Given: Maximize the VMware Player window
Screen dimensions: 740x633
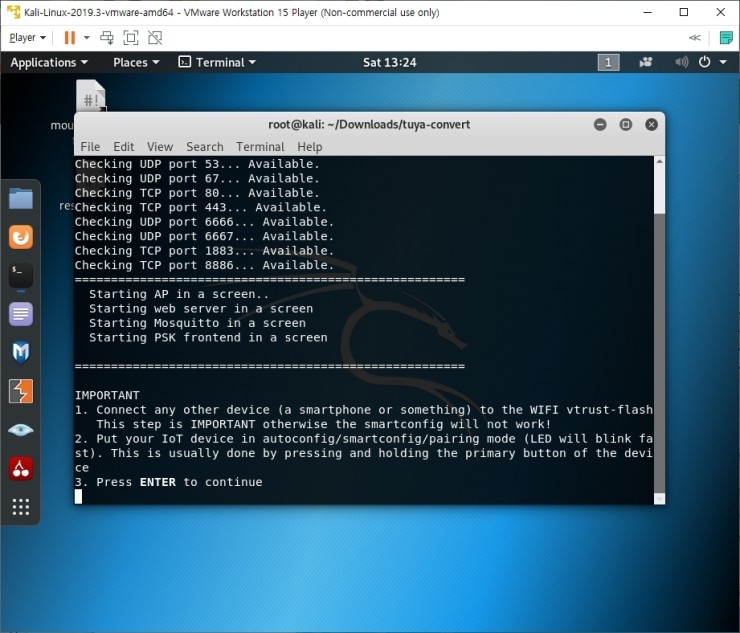Looking at the screenshot, I should tap(684, 12).
